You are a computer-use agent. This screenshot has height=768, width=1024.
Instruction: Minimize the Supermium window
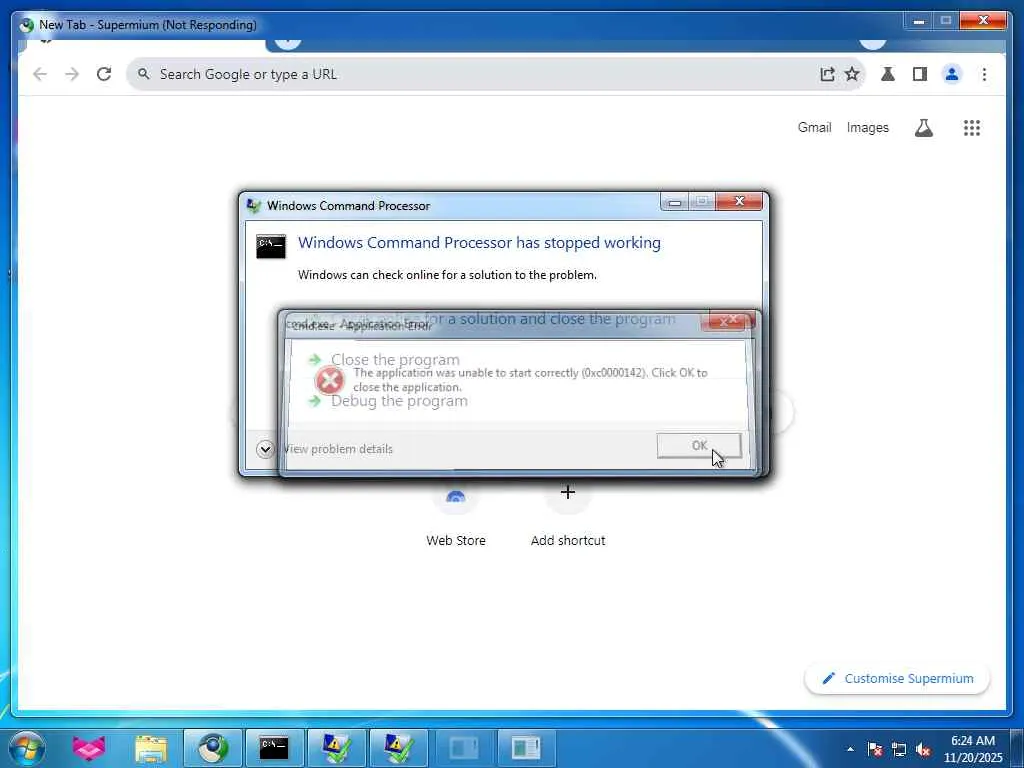point(918,21)
